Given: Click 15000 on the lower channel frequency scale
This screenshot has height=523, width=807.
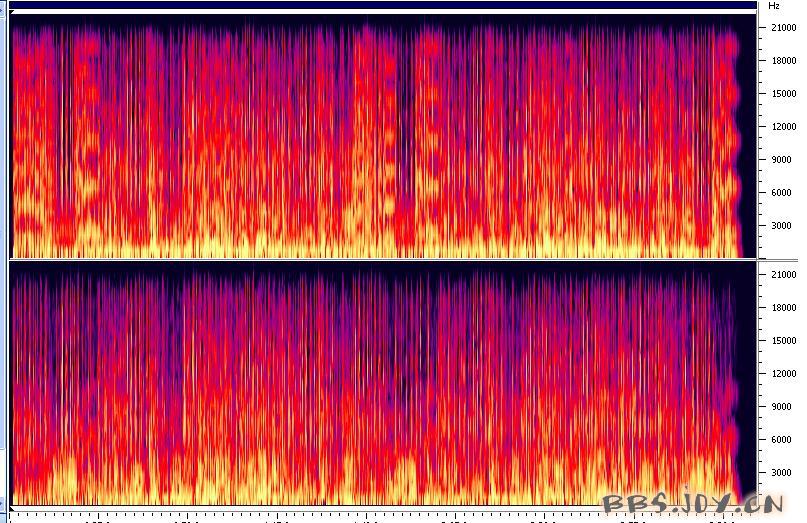Looking at the screenshot, I should 784,341.
